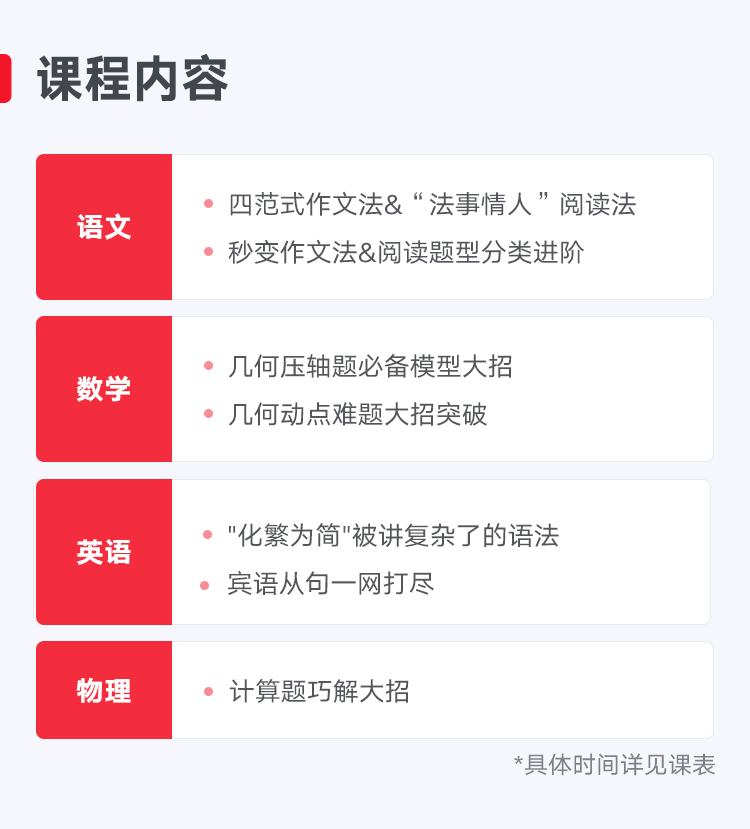Select the 物理 subject label
Image resolution: width=750 pixels, height=829 pixels.
pos(104,690)
